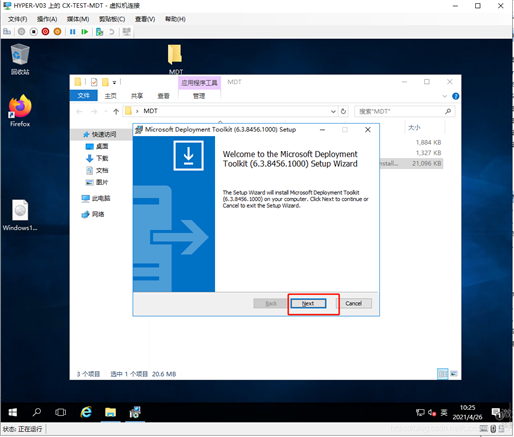Click the Checkpoint toolbar icon
The height and width of the screenshot is (437, 514).
(x=99, y=32)
